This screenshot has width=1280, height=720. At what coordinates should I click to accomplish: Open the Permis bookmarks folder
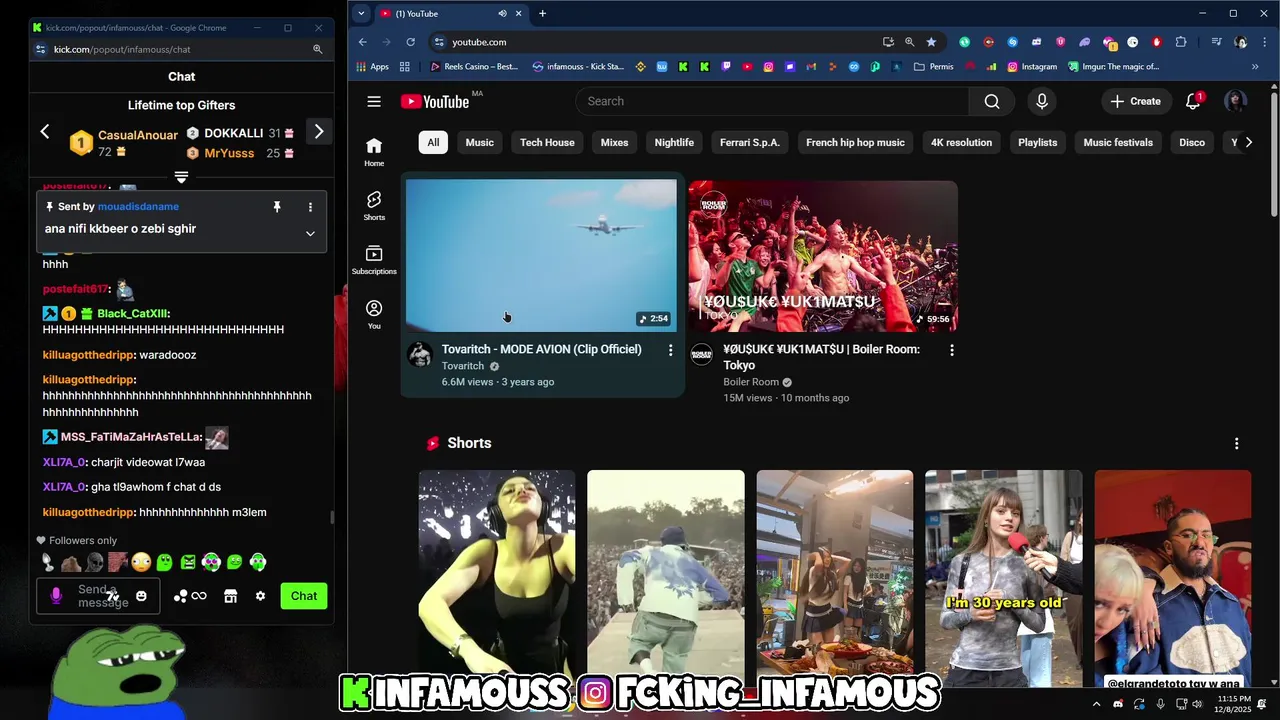click(x=933, y=67)
